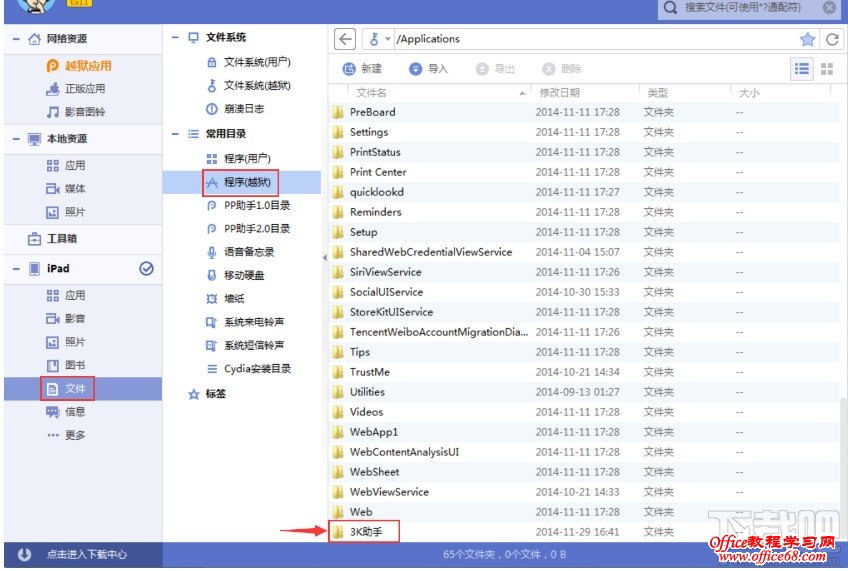This screenshot has height=571, width=848.
Task: Click 新建 new button
Action: pyautogui.click(x=362, y=69)
